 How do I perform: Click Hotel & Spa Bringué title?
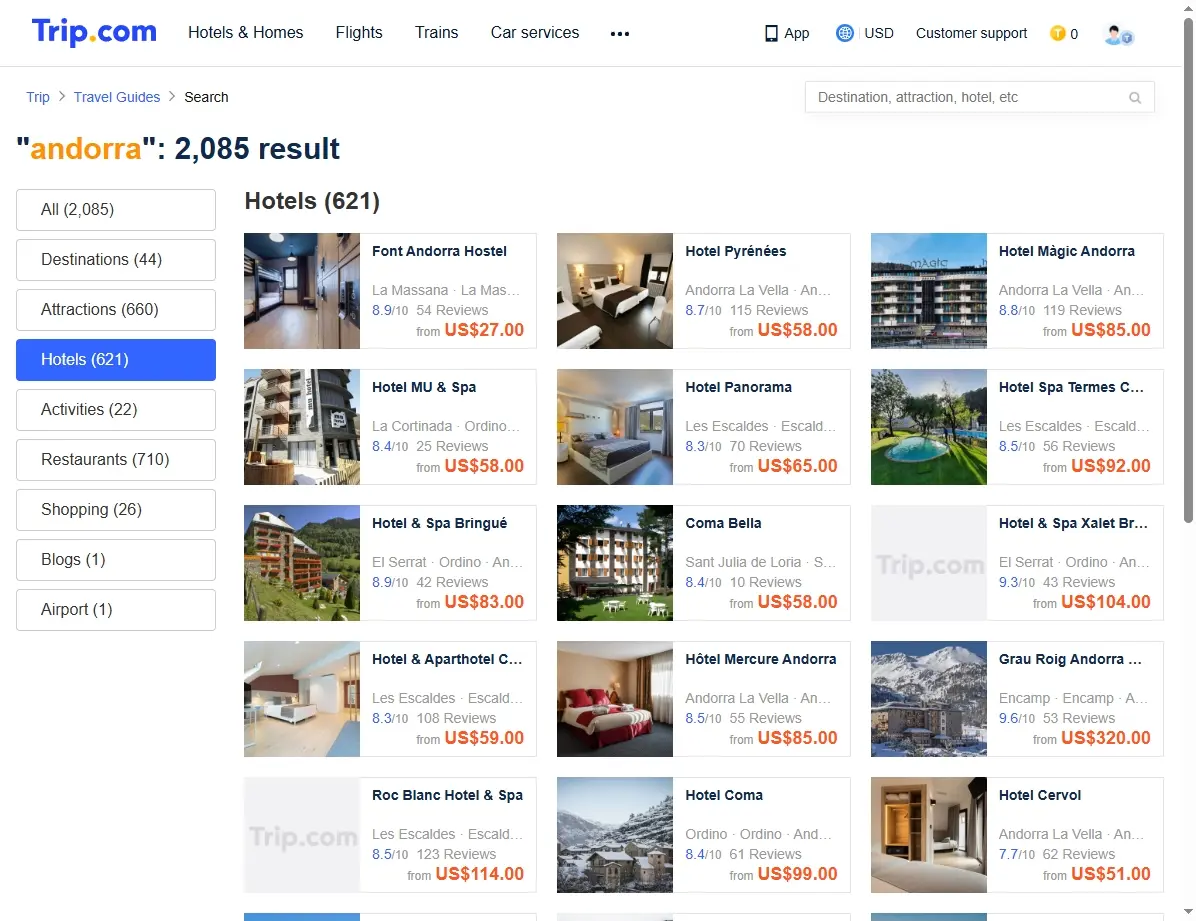pyautogui.click(x=439, y=523)
